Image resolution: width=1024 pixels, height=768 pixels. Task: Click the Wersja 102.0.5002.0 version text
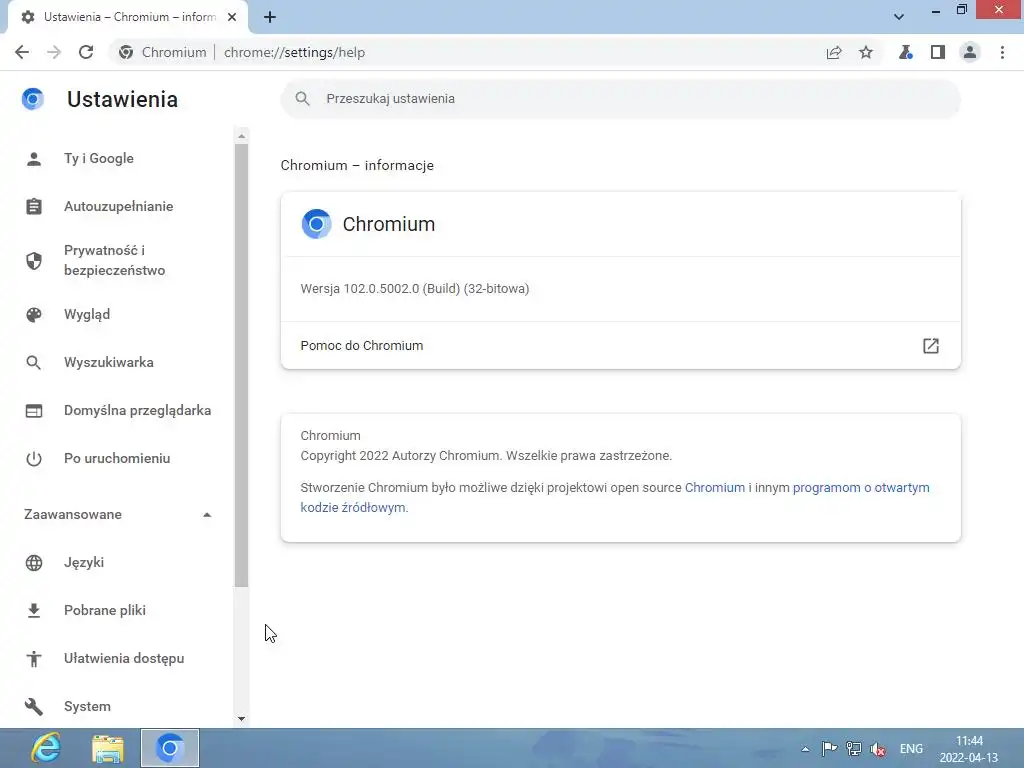(x=415, y=289)
